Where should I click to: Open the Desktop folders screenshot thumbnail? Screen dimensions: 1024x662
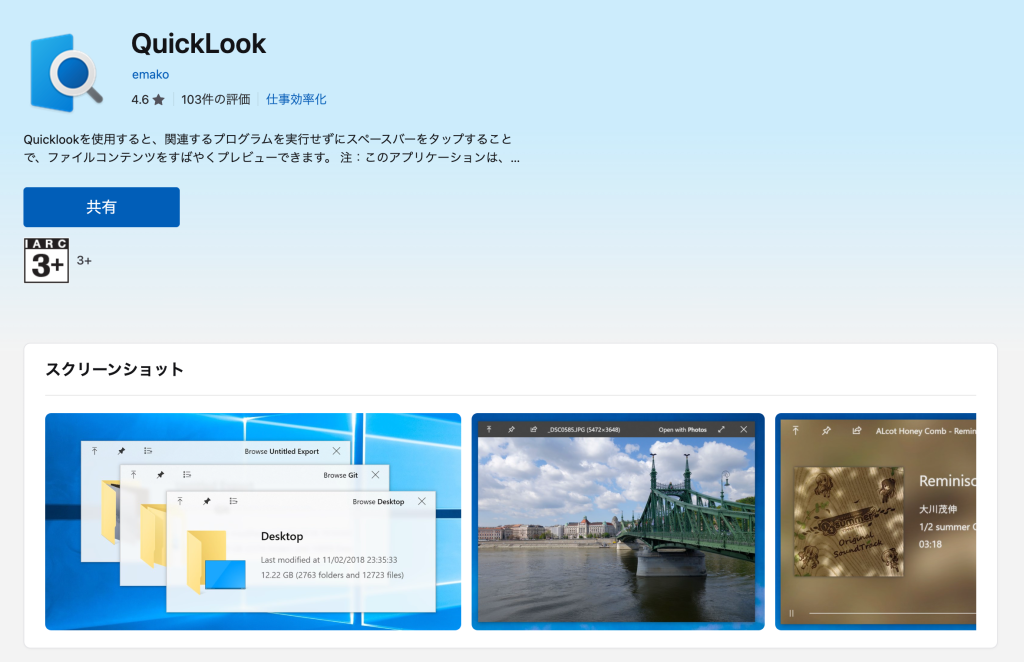(x=253, y=521)
